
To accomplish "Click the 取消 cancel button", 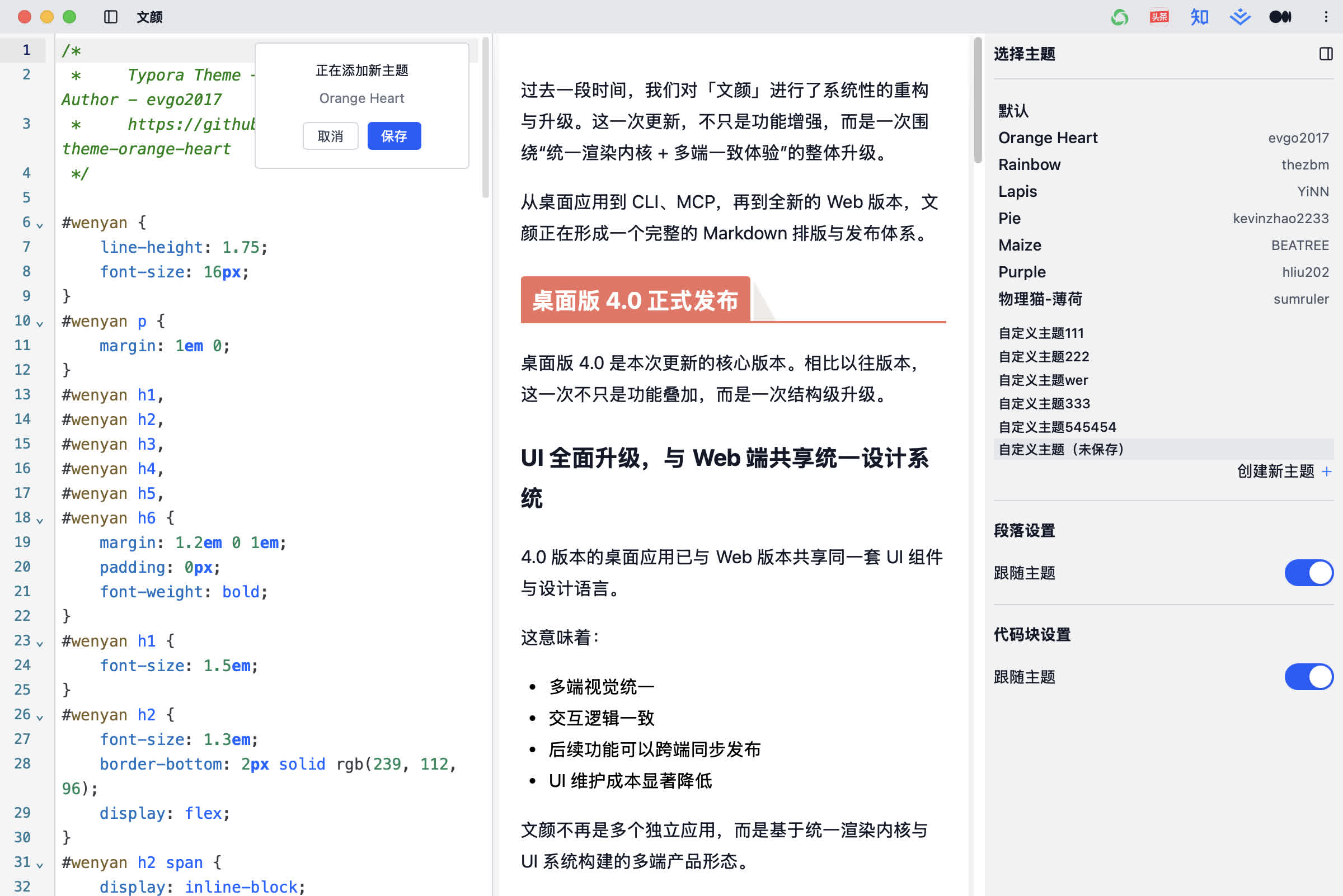I will click(x=331, y=136).
